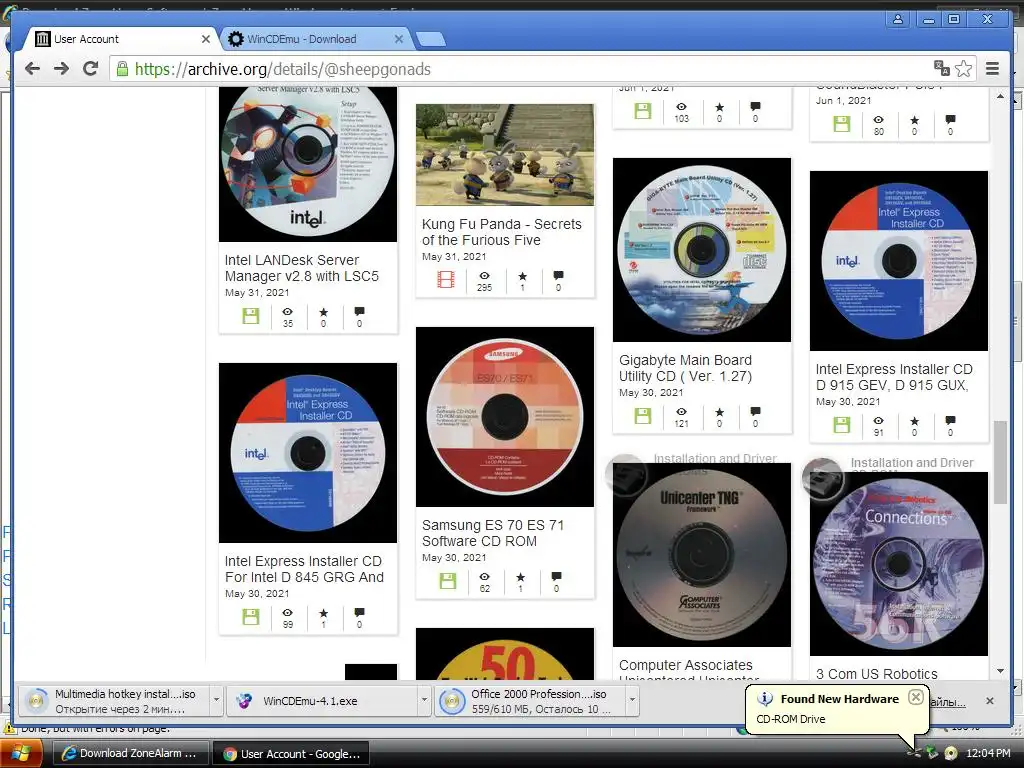Click the software floppy icon under Intel LANDesk
The height and width of the screenshot is (768, 1024).
[x=251, y=316]
